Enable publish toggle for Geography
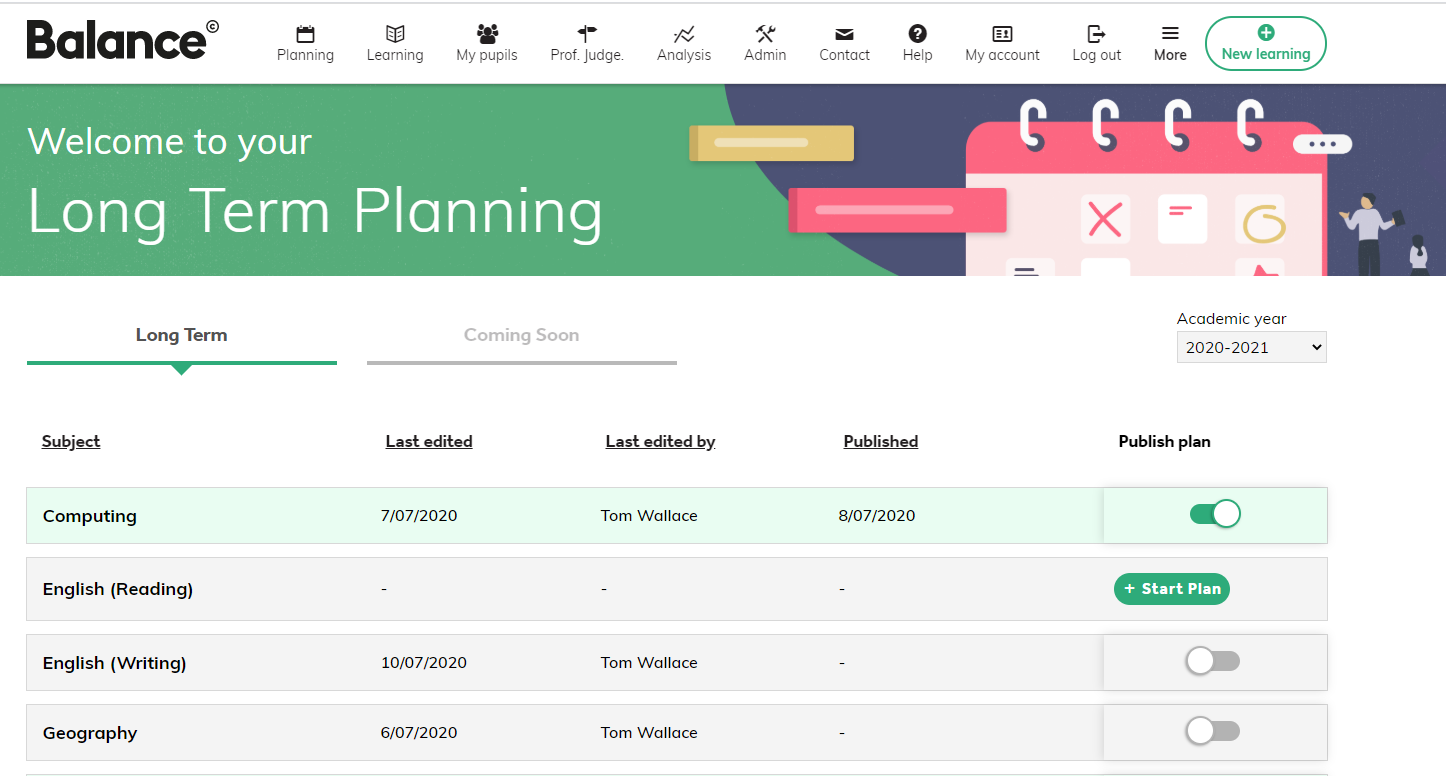The height and width of the screenshot is (776, 1446). 1213,731
